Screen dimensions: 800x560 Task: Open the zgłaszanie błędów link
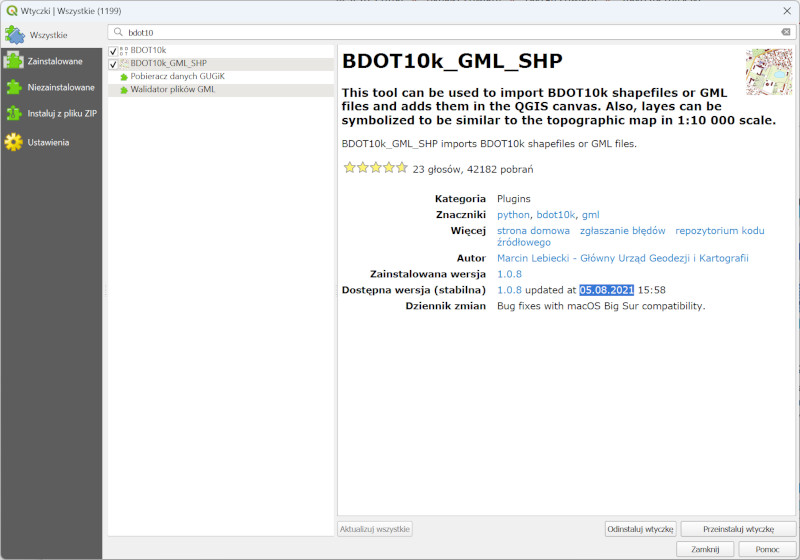point(622,231)
